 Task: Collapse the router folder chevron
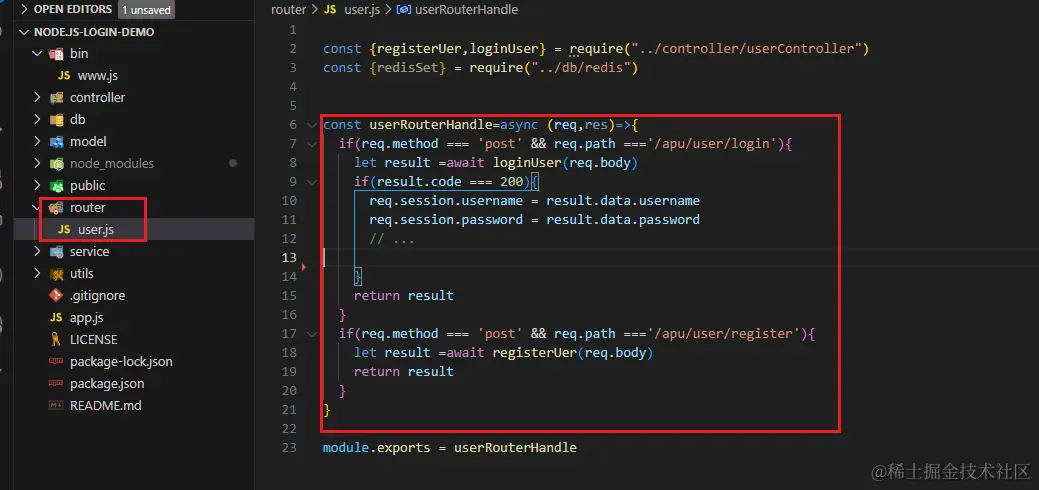coord(37,208)
